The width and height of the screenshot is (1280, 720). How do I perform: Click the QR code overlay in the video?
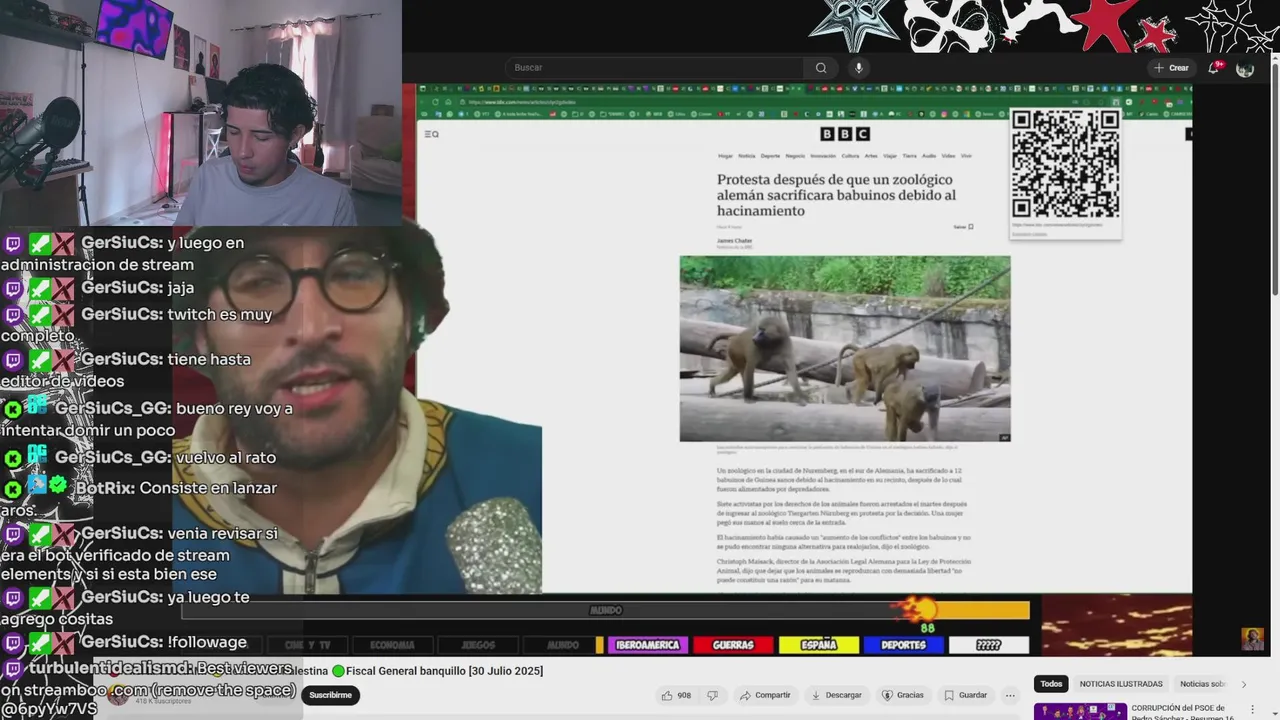1065,164
